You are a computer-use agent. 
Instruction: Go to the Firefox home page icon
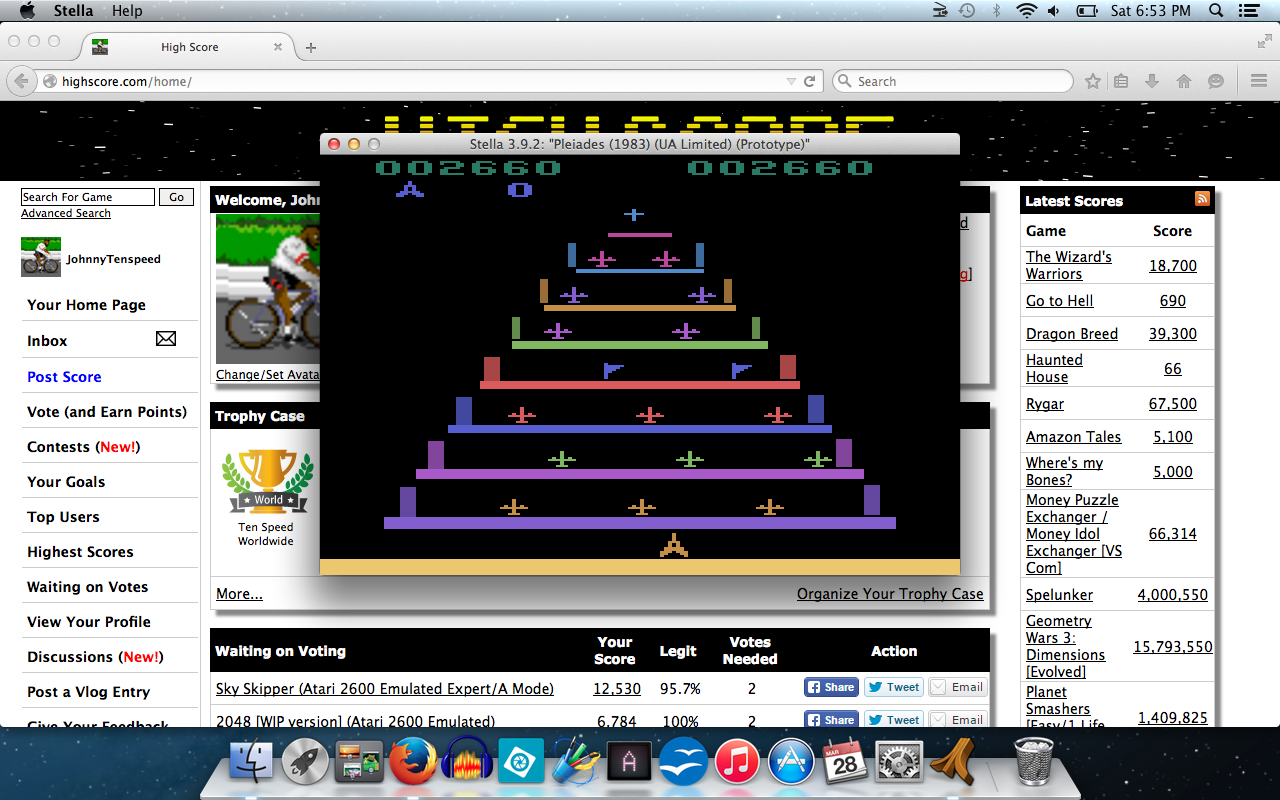[x=1184, y=81]
